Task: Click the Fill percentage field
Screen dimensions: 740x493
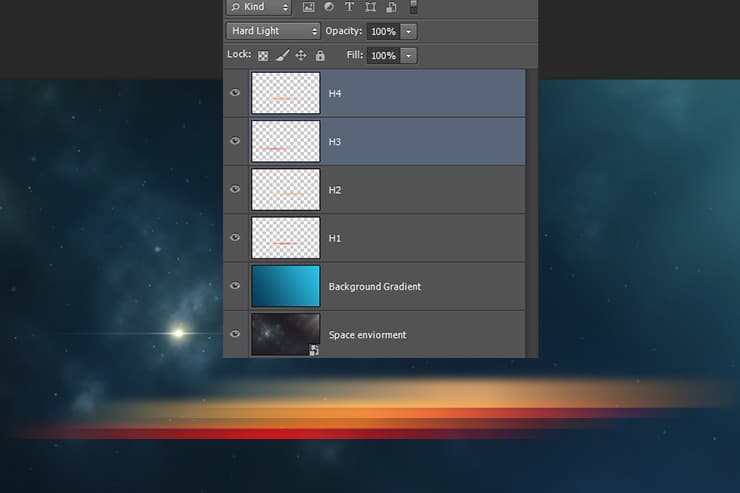Action: click(x=383, y=56)
